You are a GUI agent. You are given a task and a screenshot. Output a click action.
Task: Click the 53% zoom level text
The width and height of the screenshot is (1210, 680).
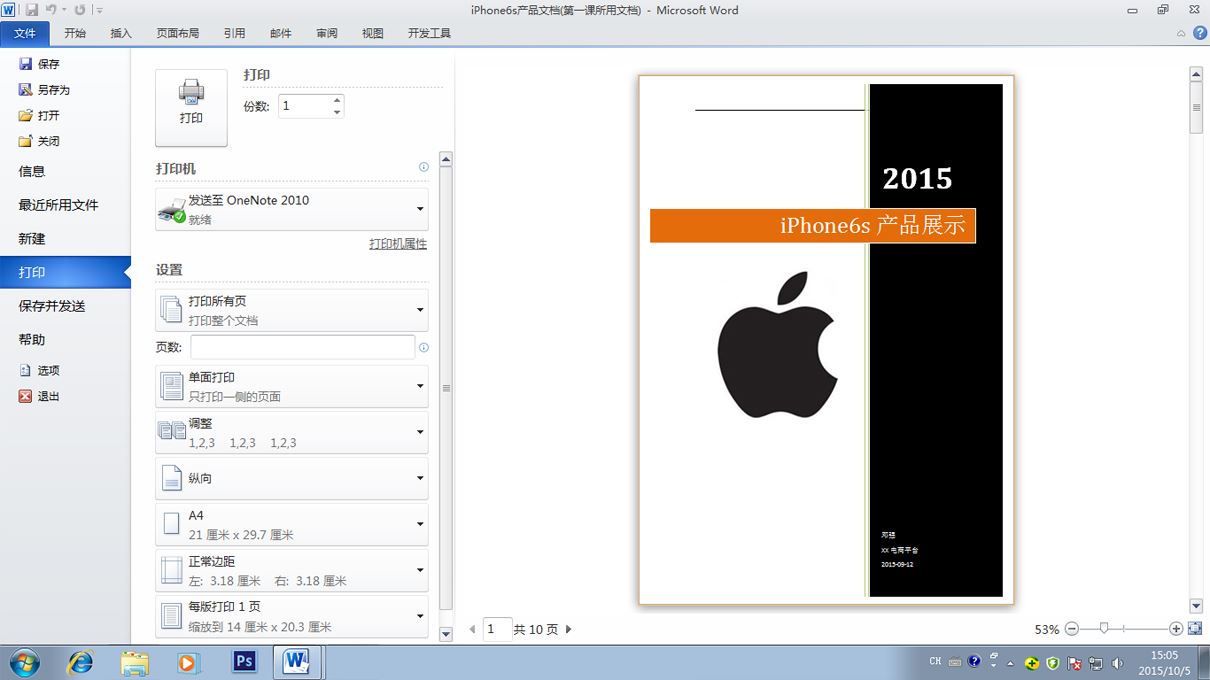coord(1047,630)
